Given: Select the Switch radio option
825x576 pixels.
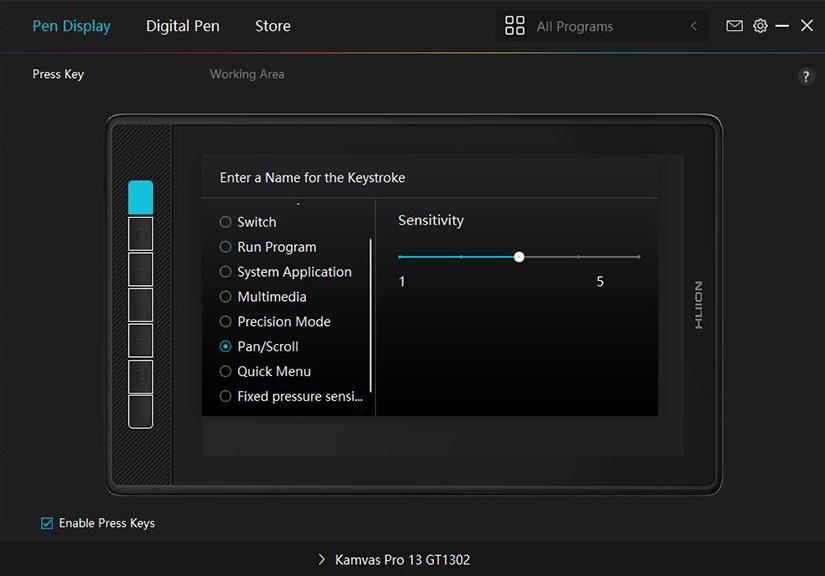Looking at the screenshot, I should pyautogui.click(x=226, y=222).
